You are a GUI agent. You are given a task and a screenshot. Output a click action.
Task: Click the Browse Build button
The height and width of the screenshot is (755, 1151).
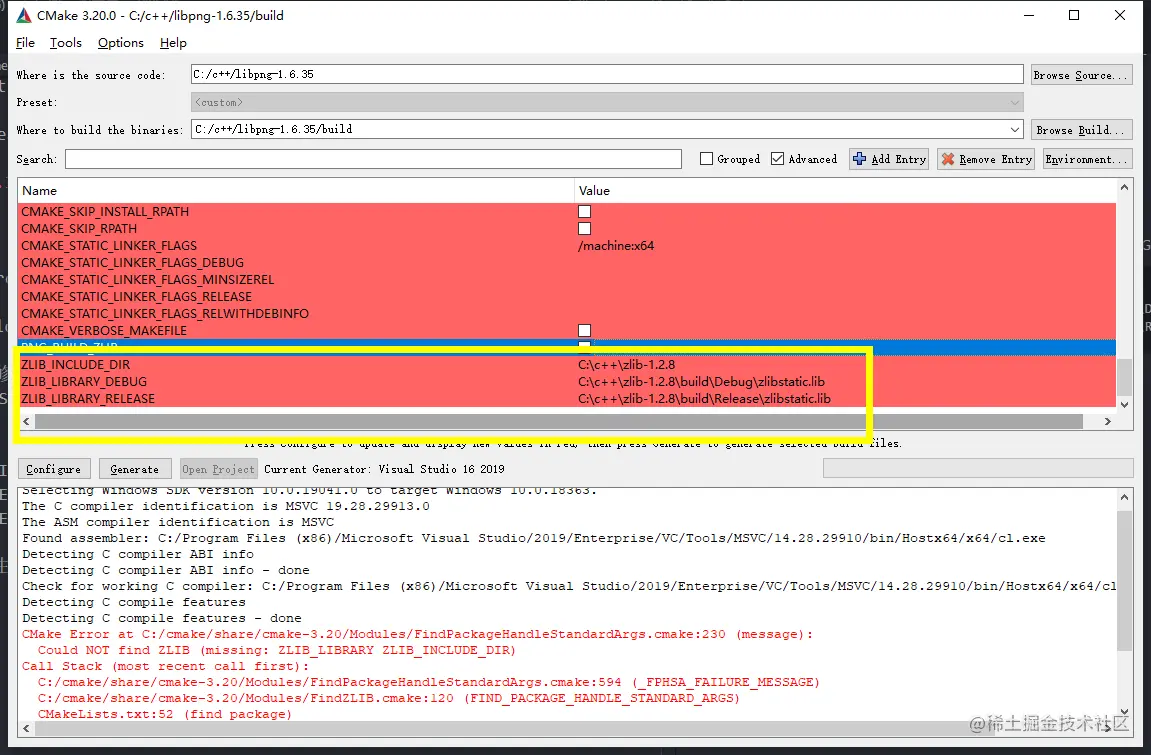coord(1081,130)
